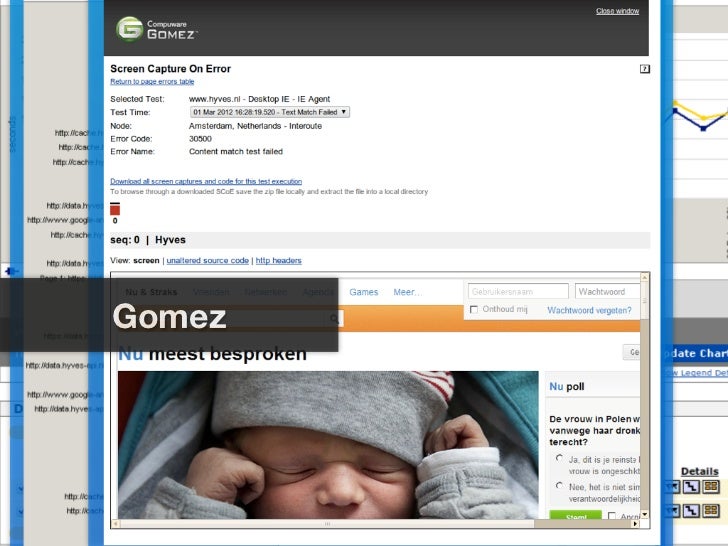This screenshot has height=546, width=728.
Task: Select the 'Nee, het is niet' poll option
Action: tap(559, 486)
